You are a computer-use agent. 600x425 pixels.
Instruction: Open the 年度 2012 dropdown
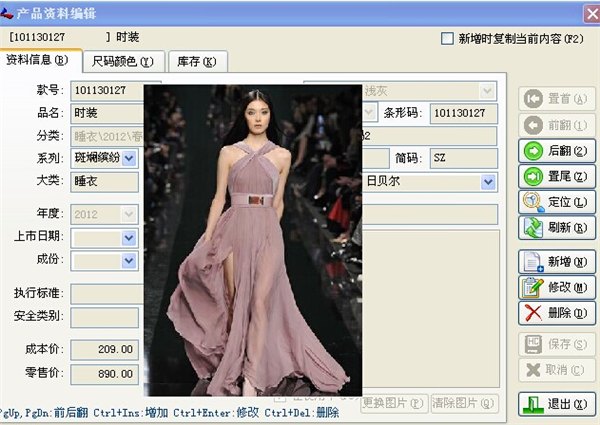[129, 214]
